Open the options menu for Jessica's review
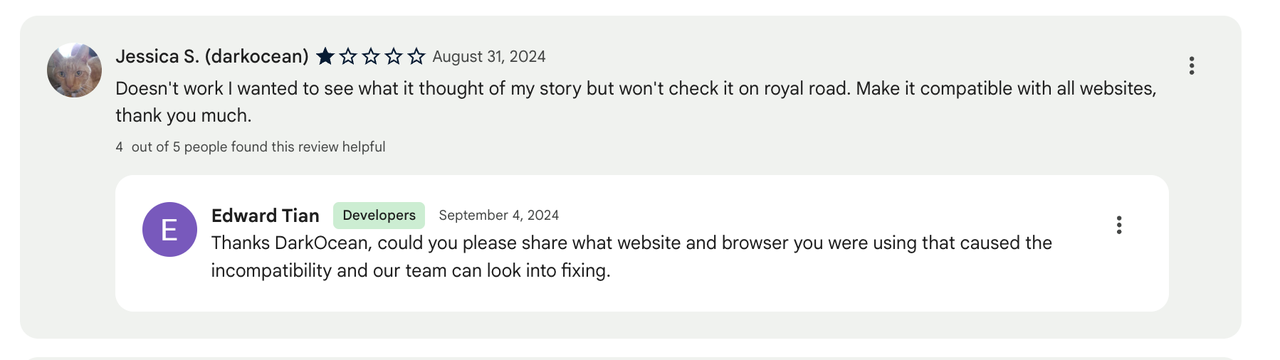This screenshot has height=360, width=1280. point(1191,66)
